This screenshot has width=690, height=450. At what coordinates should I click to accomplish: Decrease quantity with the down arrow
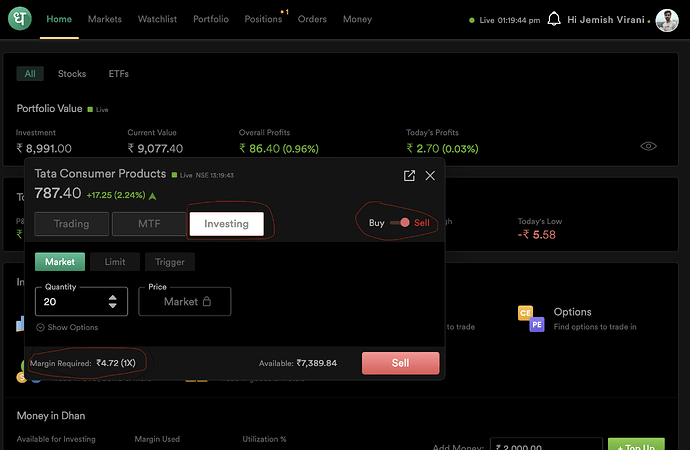112,306
